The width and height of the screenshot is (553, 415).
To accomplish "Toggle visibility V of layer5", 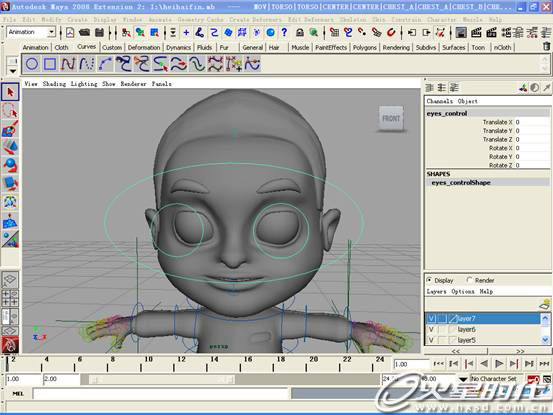I will point(431,340).
